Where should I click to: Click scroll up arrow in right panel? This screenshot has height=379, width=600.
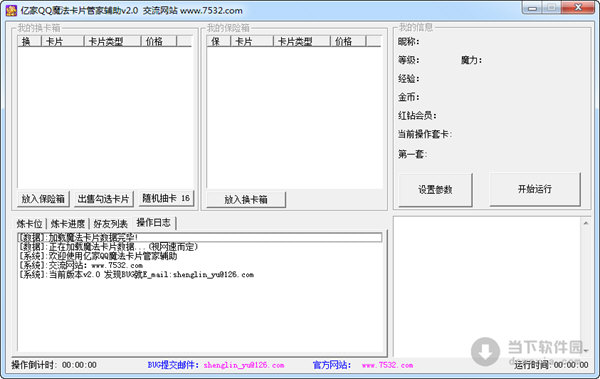tap(585, 223)
